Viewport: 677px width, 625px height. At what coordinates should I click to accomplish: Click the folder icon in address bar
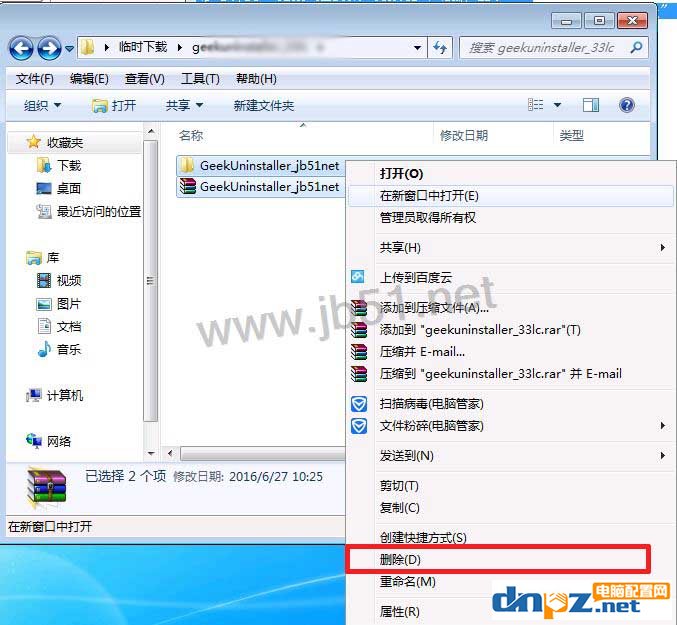point(87,47)
